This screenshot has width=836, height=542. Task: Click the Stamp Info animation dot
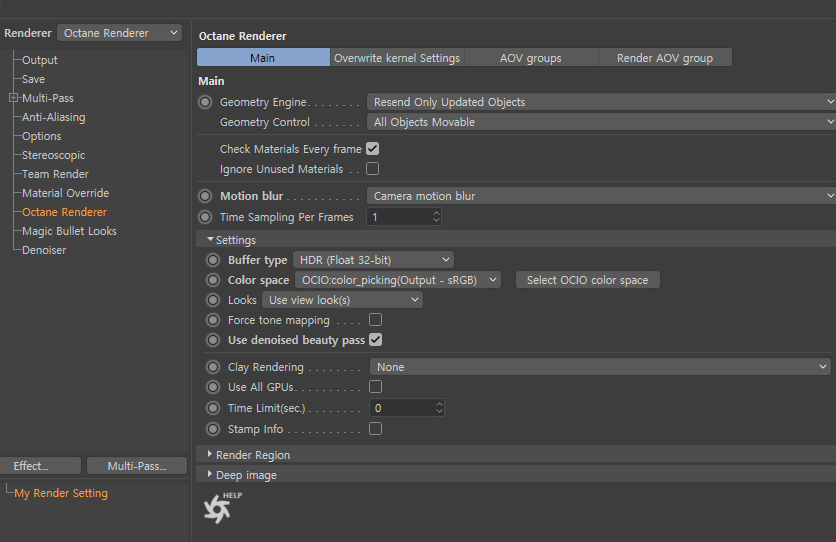[213, 429]
